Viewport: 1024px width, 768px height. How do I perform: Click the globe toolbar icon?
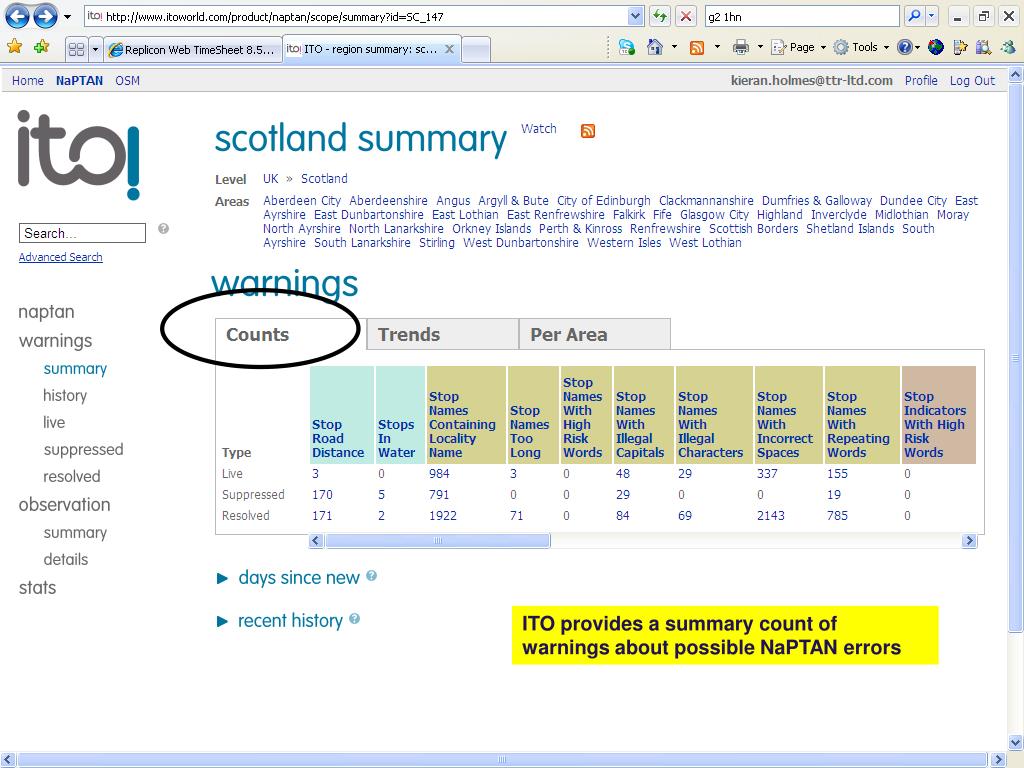tap(935, 47)
